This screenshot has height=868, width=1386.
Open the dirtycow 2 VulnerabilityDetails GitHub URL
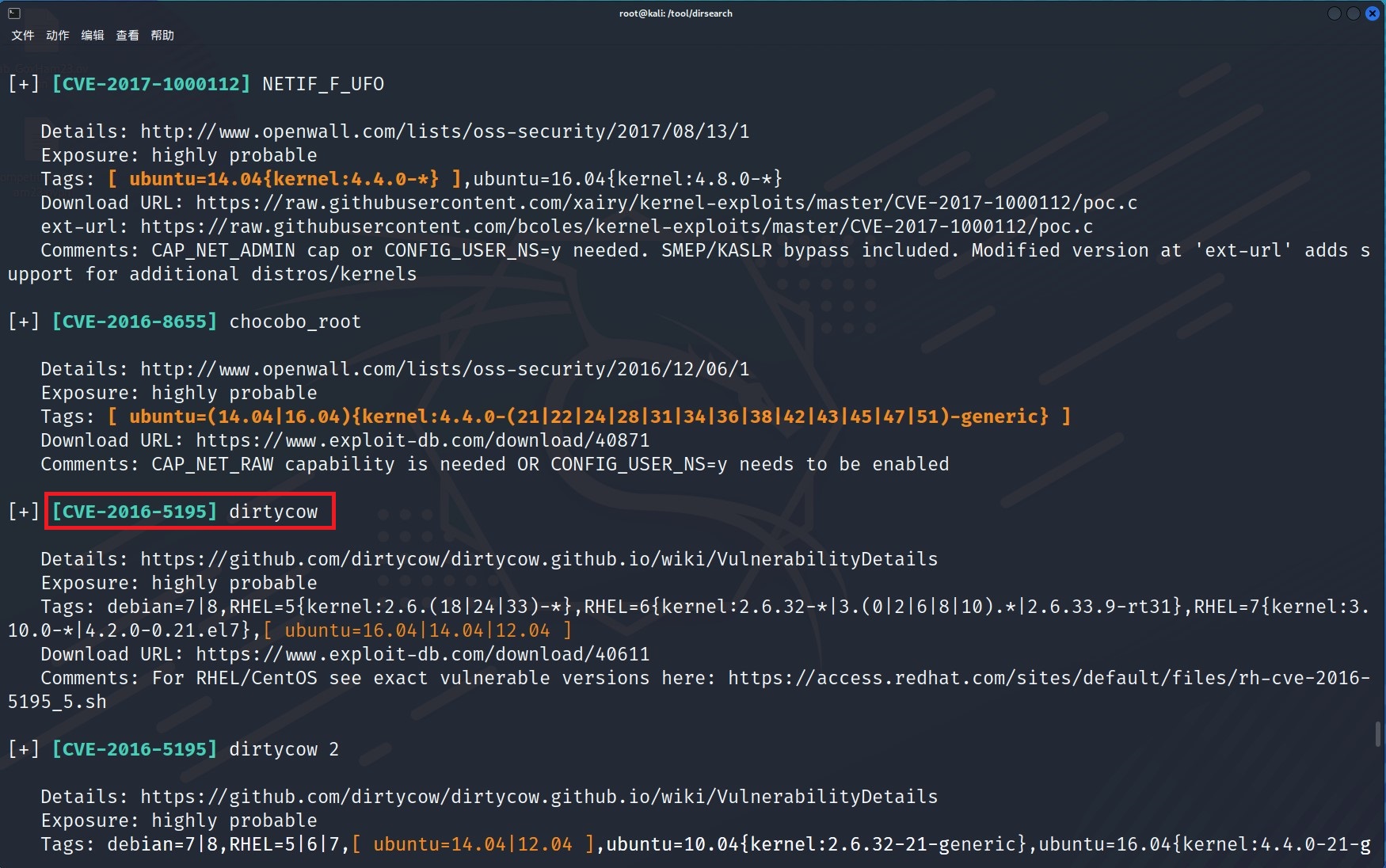coord(539,797)
